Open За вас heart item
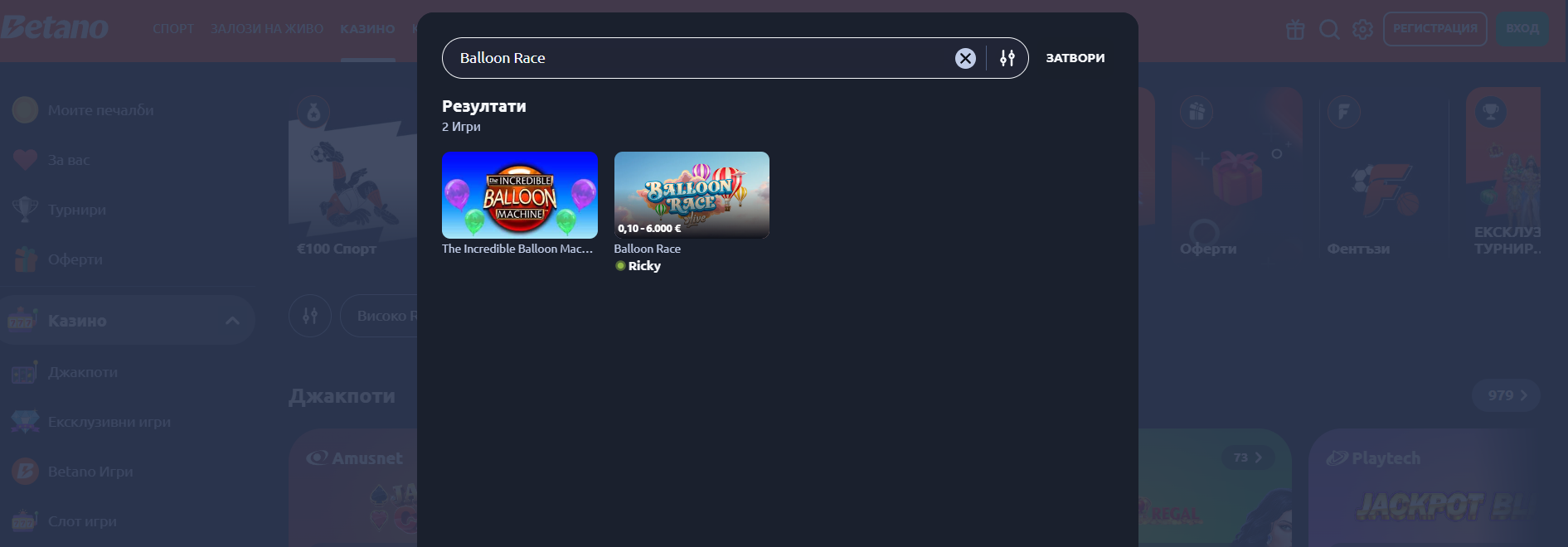Viewport: 1568px width, 547px height. (69, 160)
